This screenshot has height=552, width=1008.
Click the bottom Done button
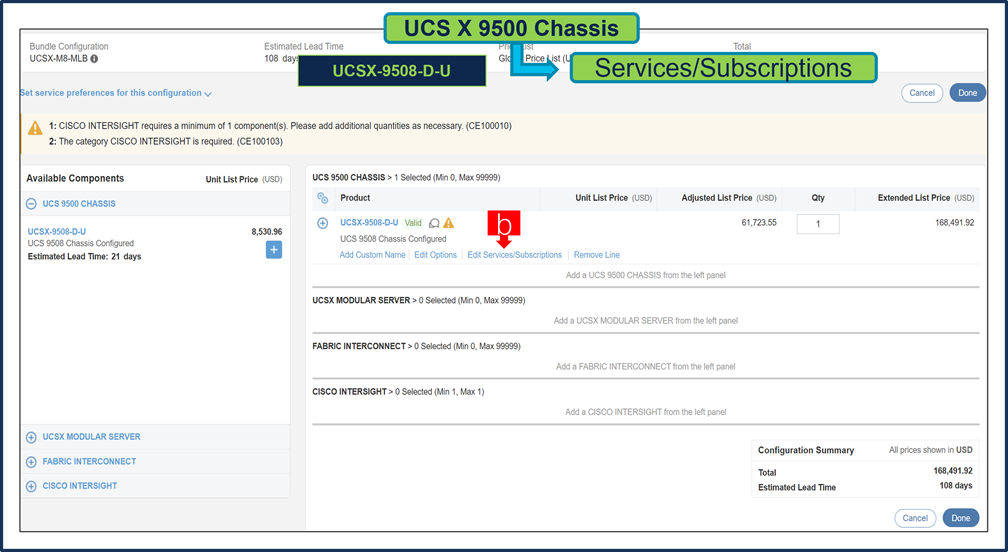click(x=961, y=518)
